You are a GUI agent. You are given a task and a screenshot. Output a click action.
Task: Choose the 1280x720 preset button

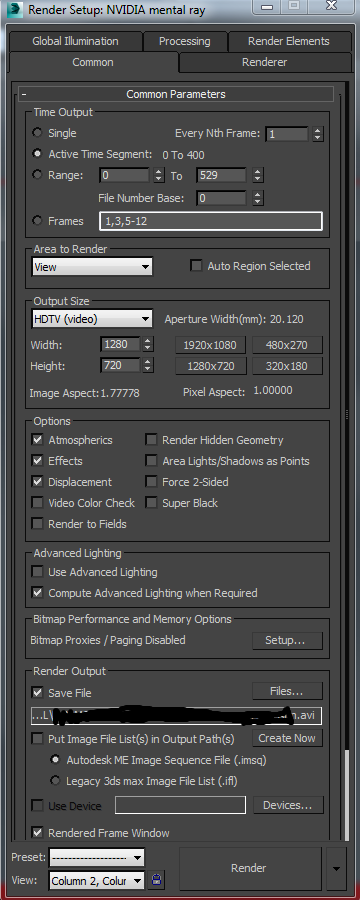coord(210,366)
